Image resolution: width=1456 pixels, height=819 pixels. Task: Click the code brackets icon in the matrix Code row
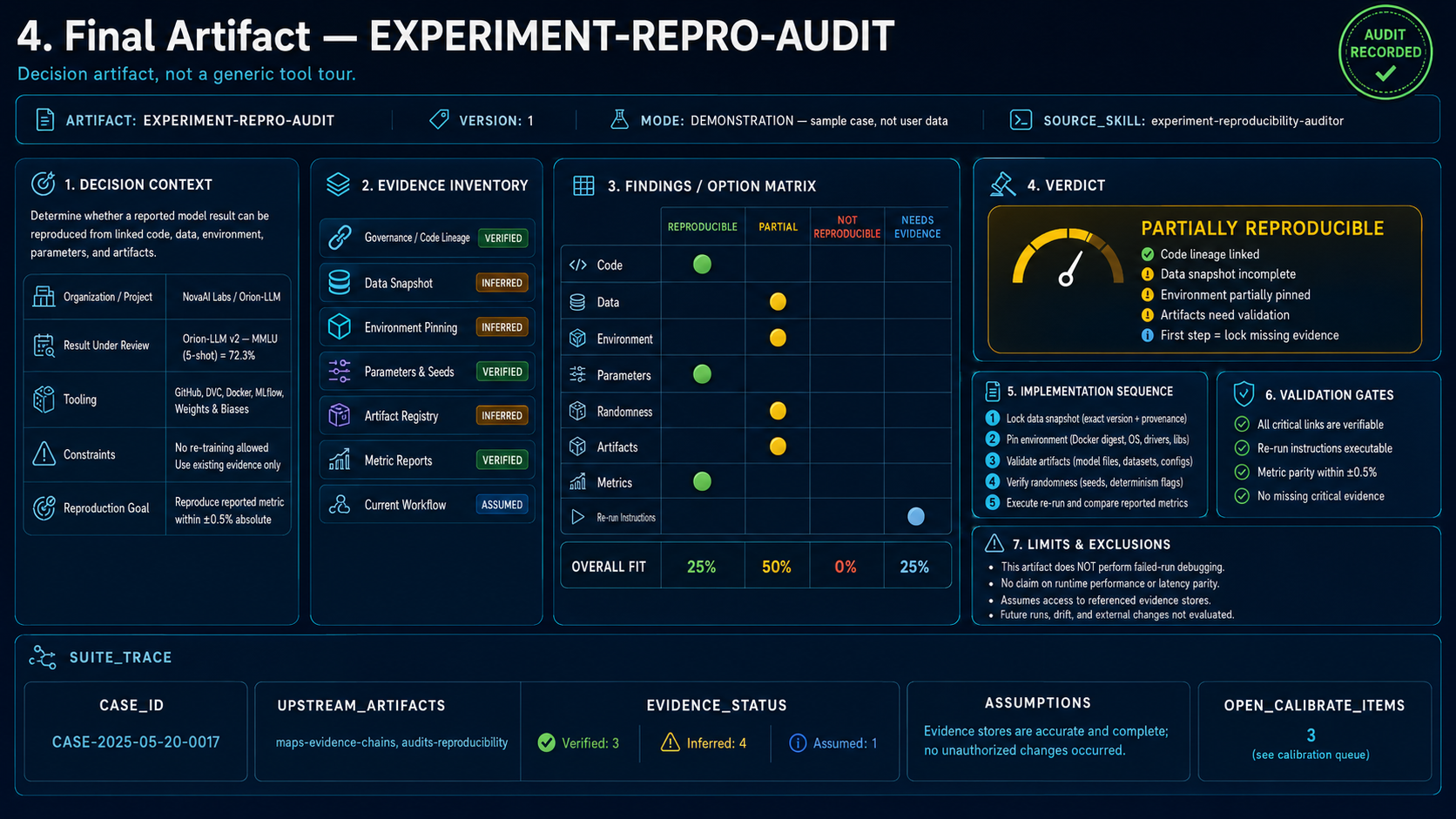[577, 265]
